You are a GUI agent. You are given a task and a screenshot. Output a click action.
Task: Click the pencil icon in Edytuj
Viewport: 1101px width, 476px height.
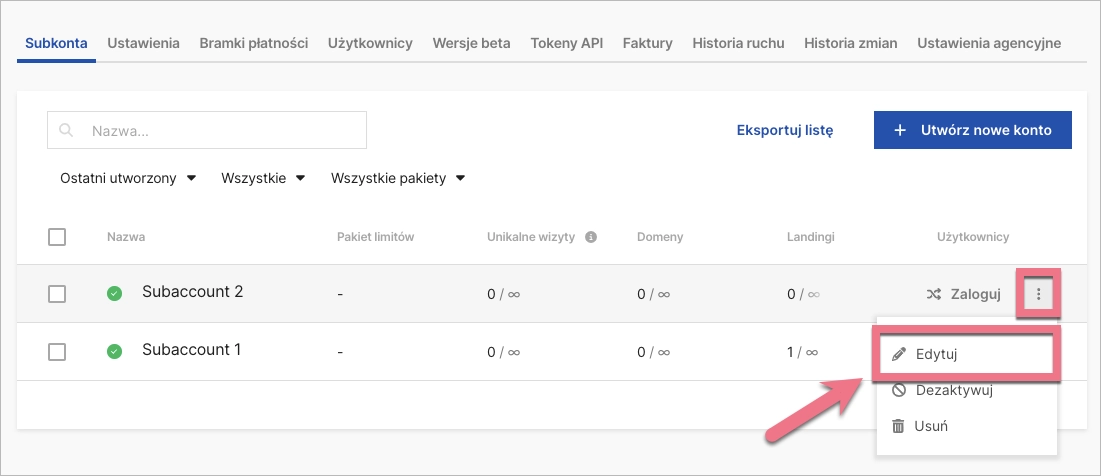point(898,354)
